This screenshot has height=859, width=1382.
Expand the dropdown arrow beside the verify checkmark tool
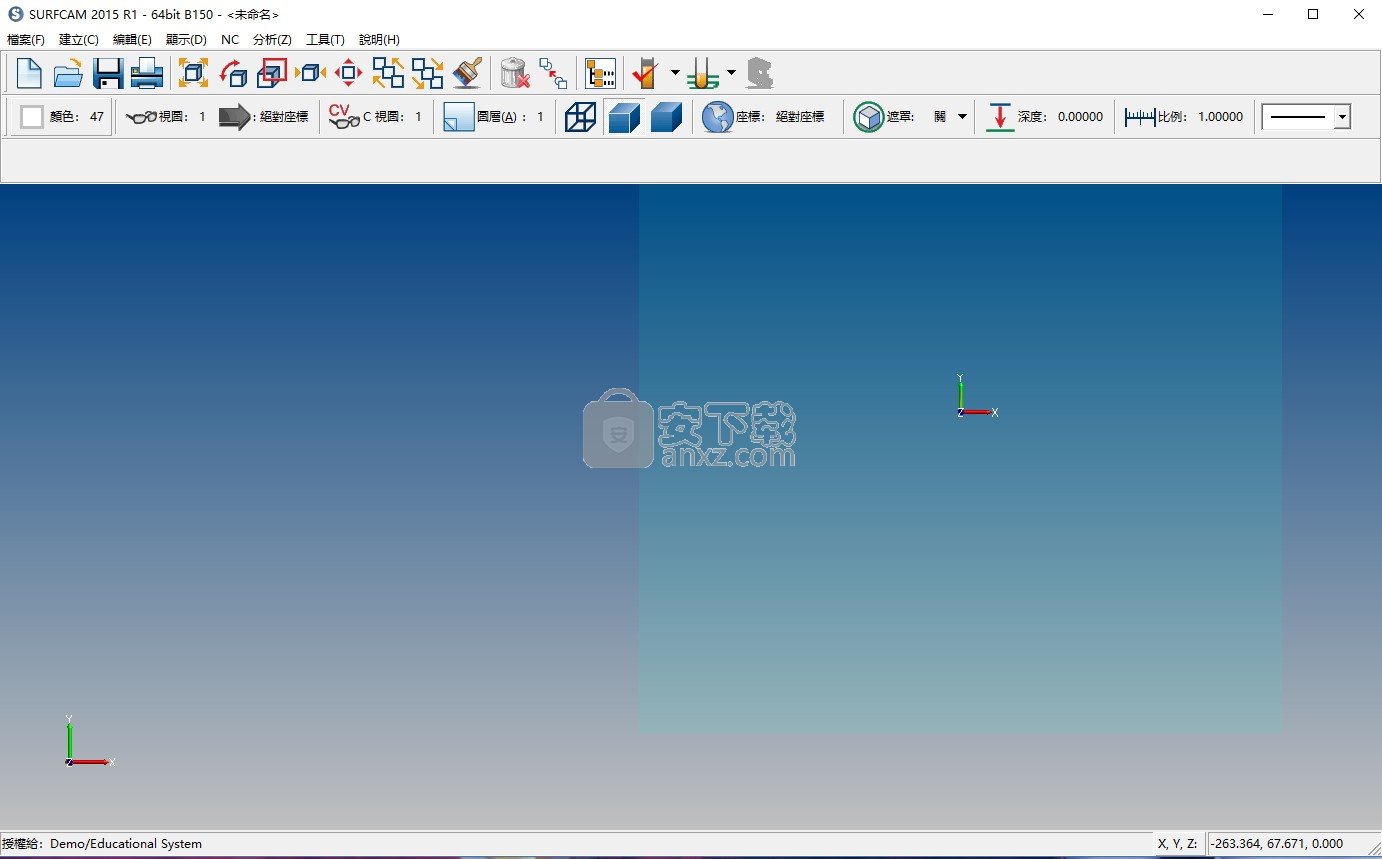[x=675, y=73]
